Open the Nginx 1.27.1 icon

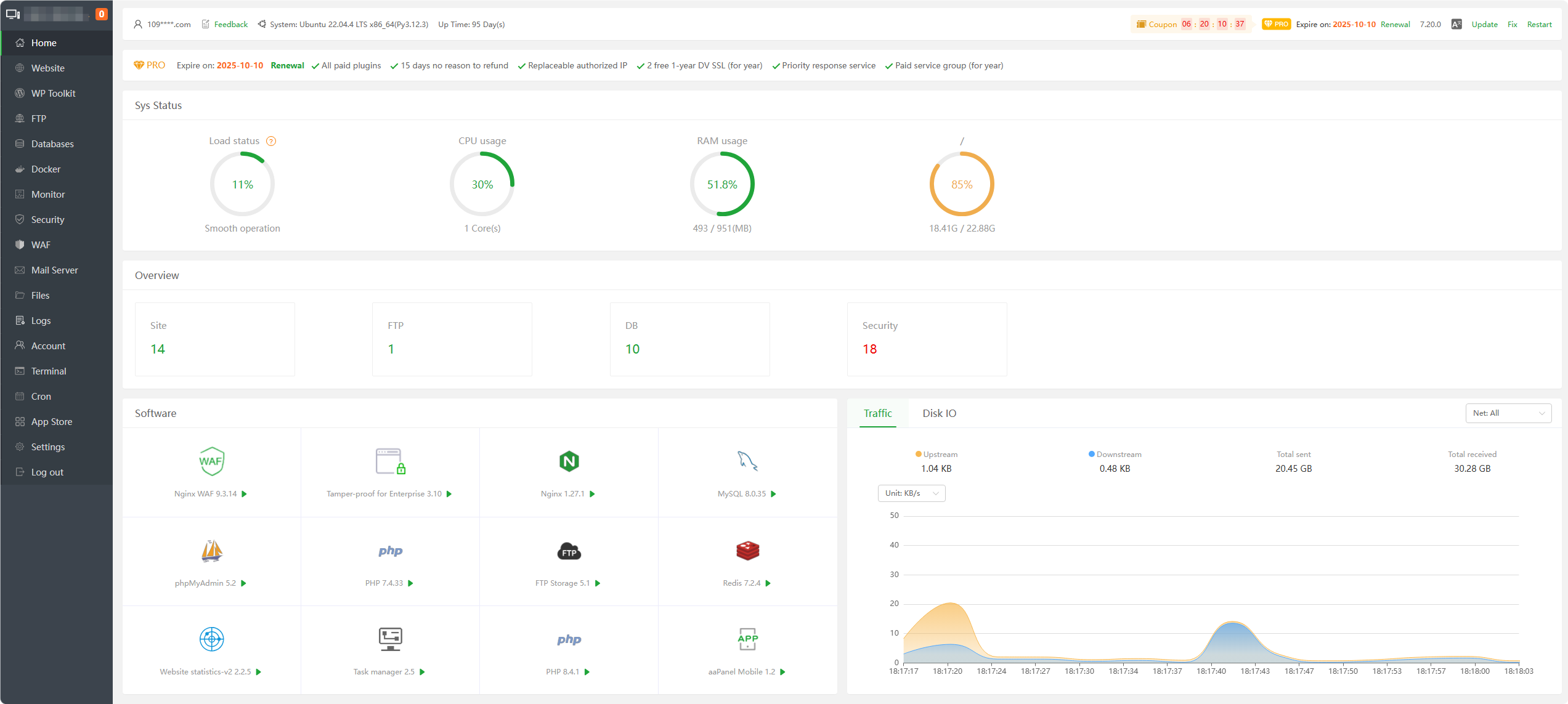[x=569, y=461]
